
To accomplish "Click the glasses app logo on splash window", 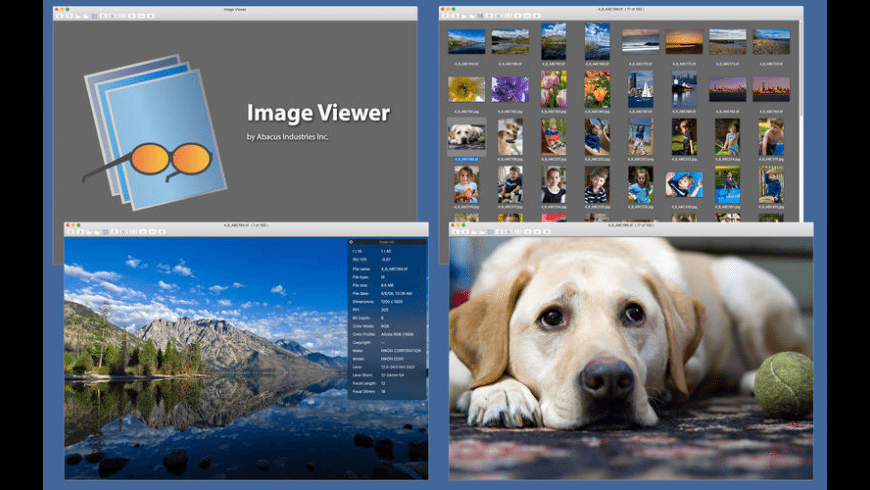I will 155,132.
